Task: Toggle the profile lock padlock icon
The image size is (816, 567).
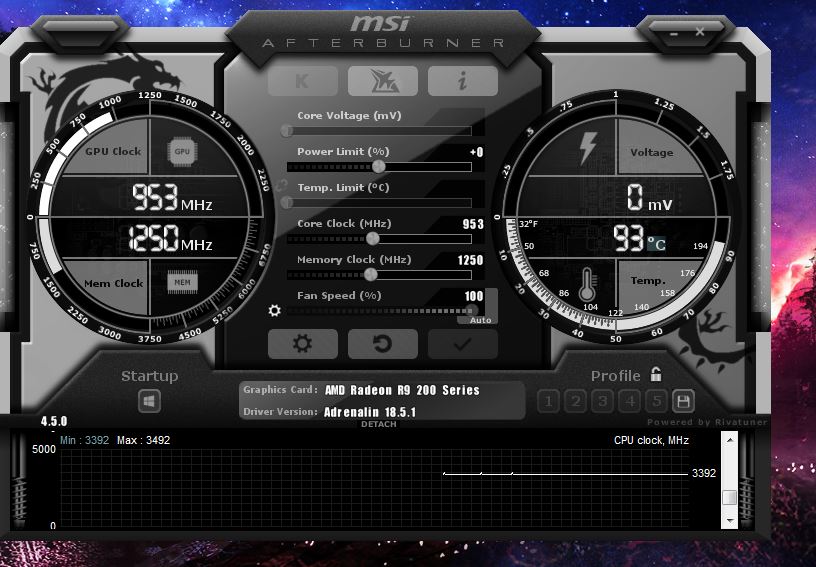Action: click(x=656, y=374)
